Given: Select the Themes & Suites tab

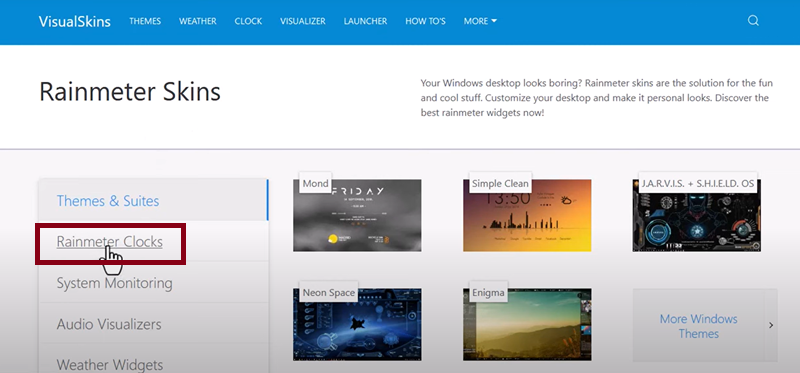Looking at the screenshot, I should (153, 200).
